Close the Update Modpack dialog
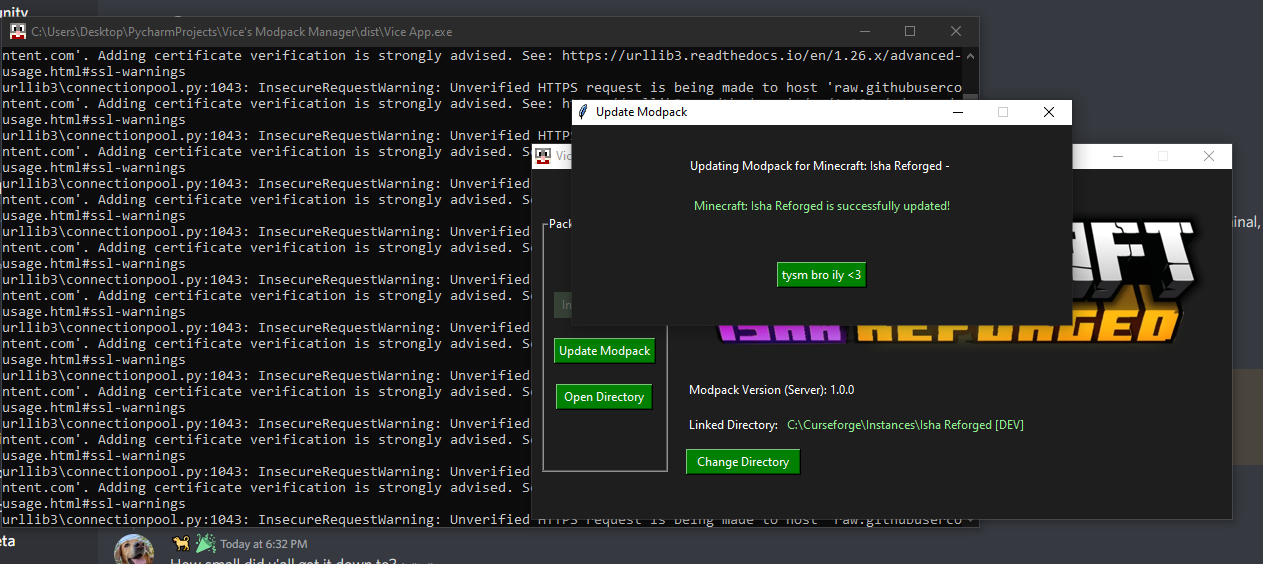 click(1048, 112)
